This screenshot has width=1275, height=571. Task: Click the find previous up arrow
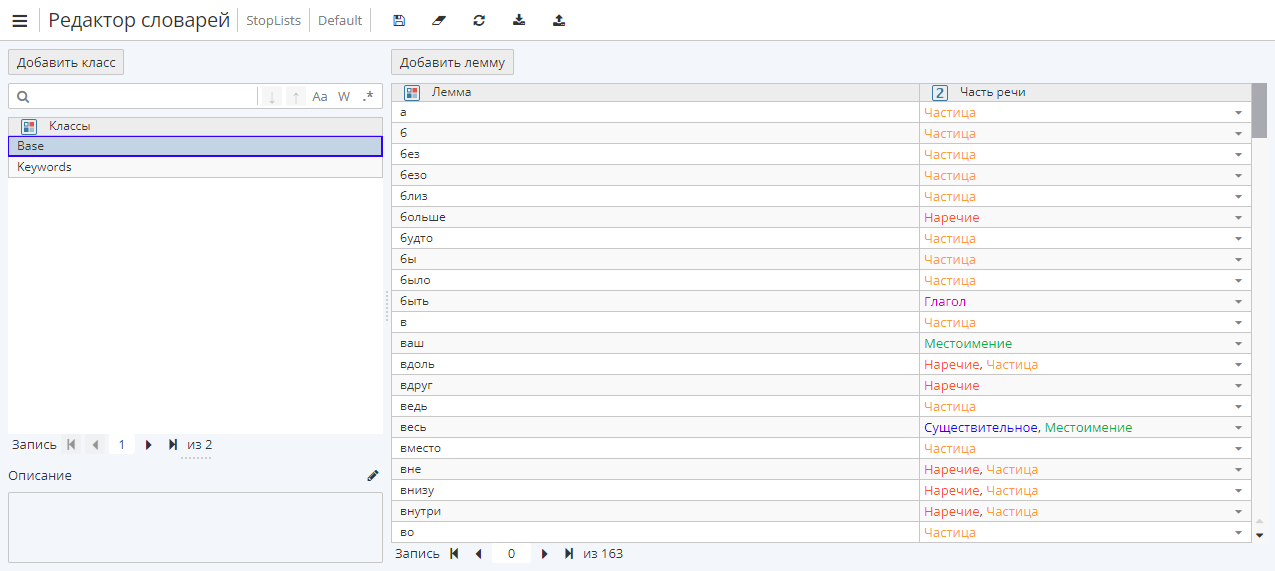click(296, 97)
